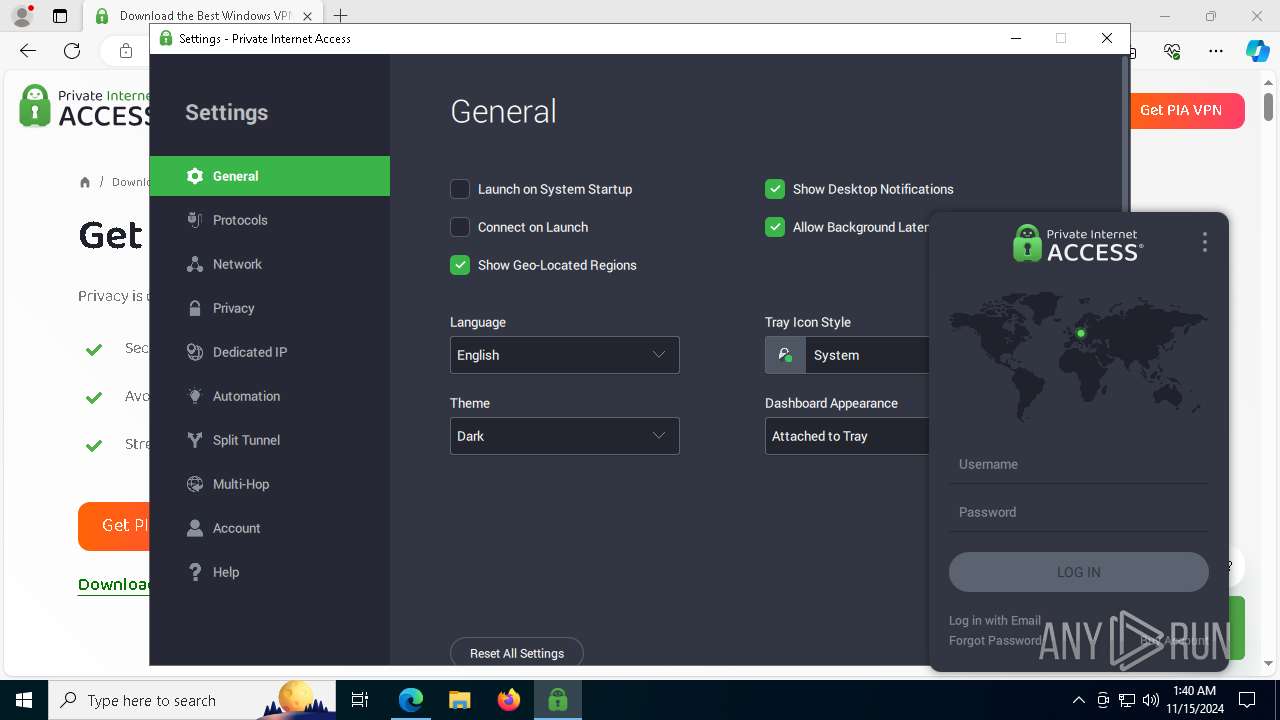This screenshot has height=720, width=1280.
Task: Click the volume icon in system tray
Action: [x=1151, y=700]
